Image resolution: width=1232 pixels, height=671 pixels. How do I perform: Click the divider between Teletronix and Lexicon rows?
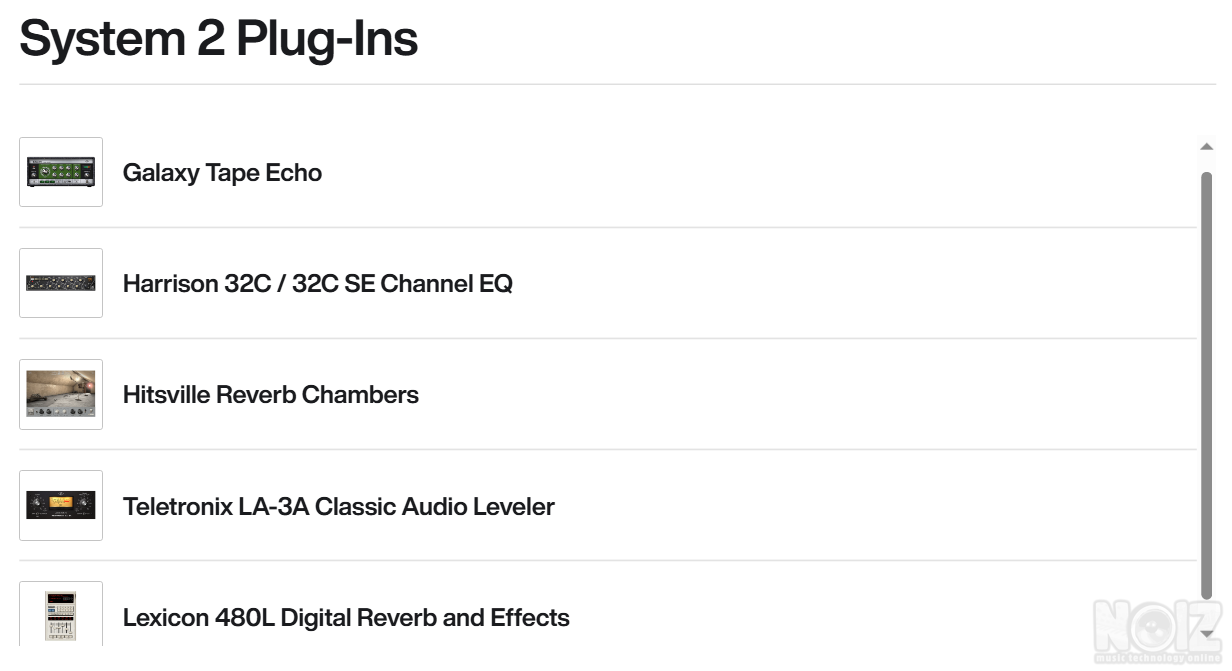coord(607,560)
